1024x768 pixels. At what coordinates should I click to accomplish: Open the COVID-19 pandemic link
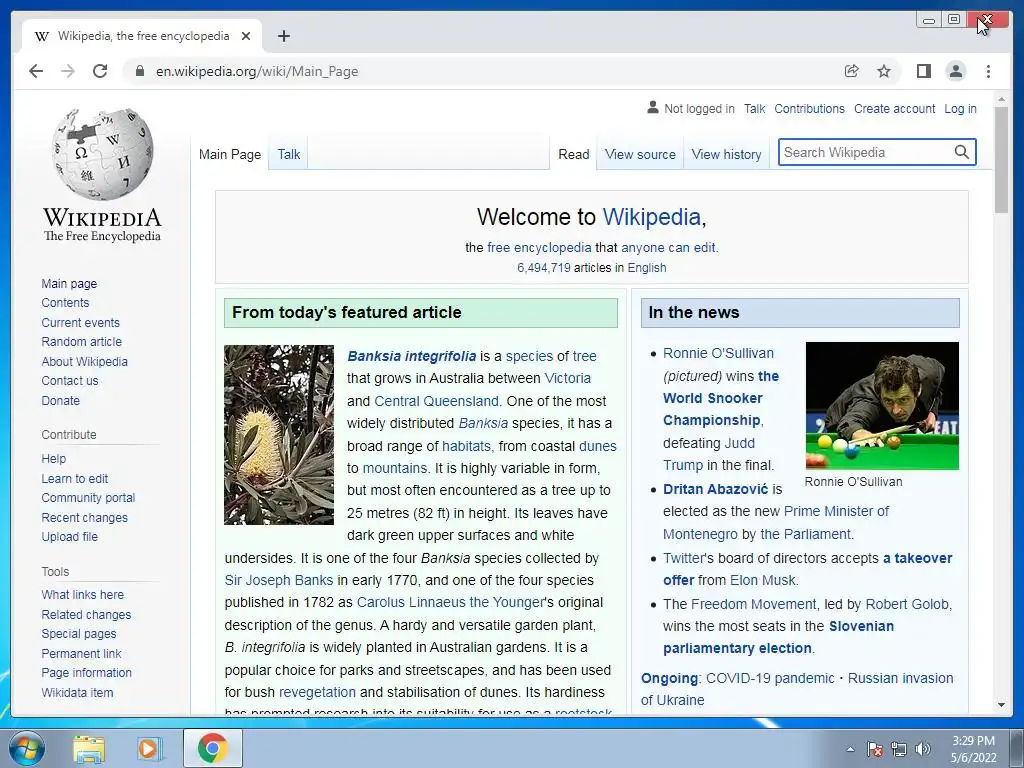[x=770, y=678]
